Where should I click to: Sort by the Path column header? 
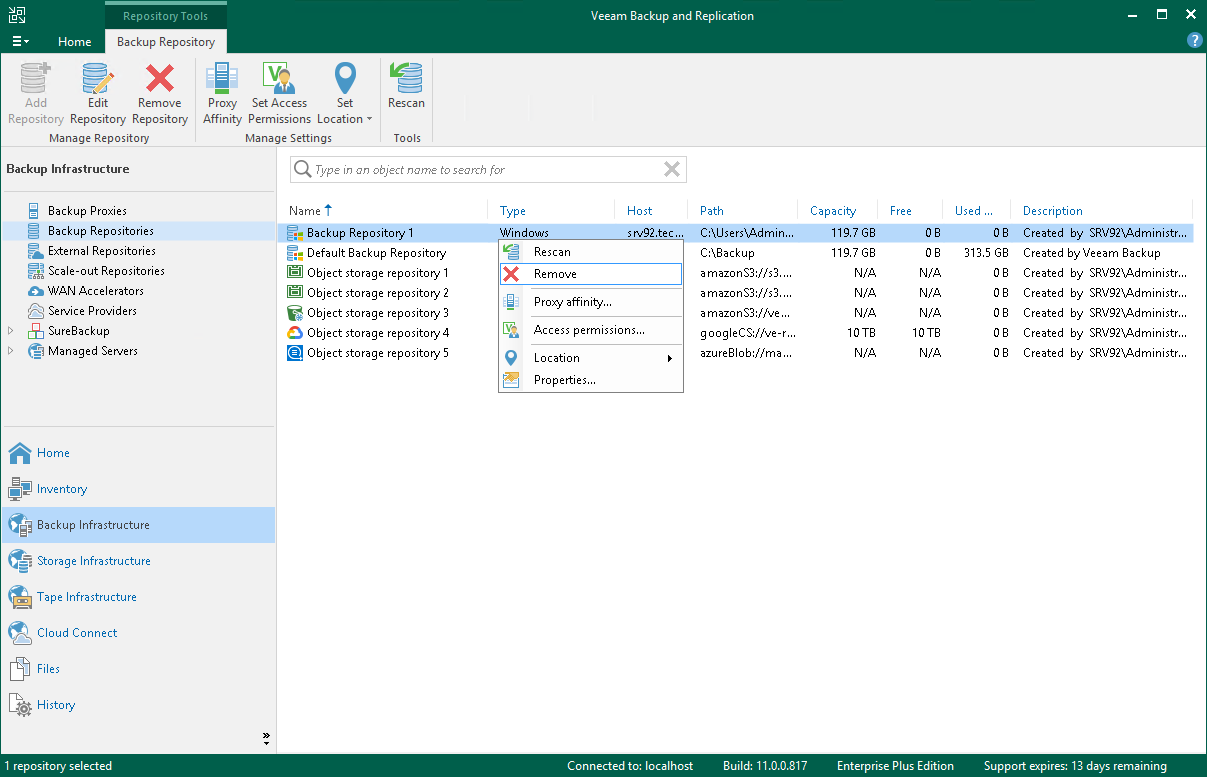click(x=712, y=211)
